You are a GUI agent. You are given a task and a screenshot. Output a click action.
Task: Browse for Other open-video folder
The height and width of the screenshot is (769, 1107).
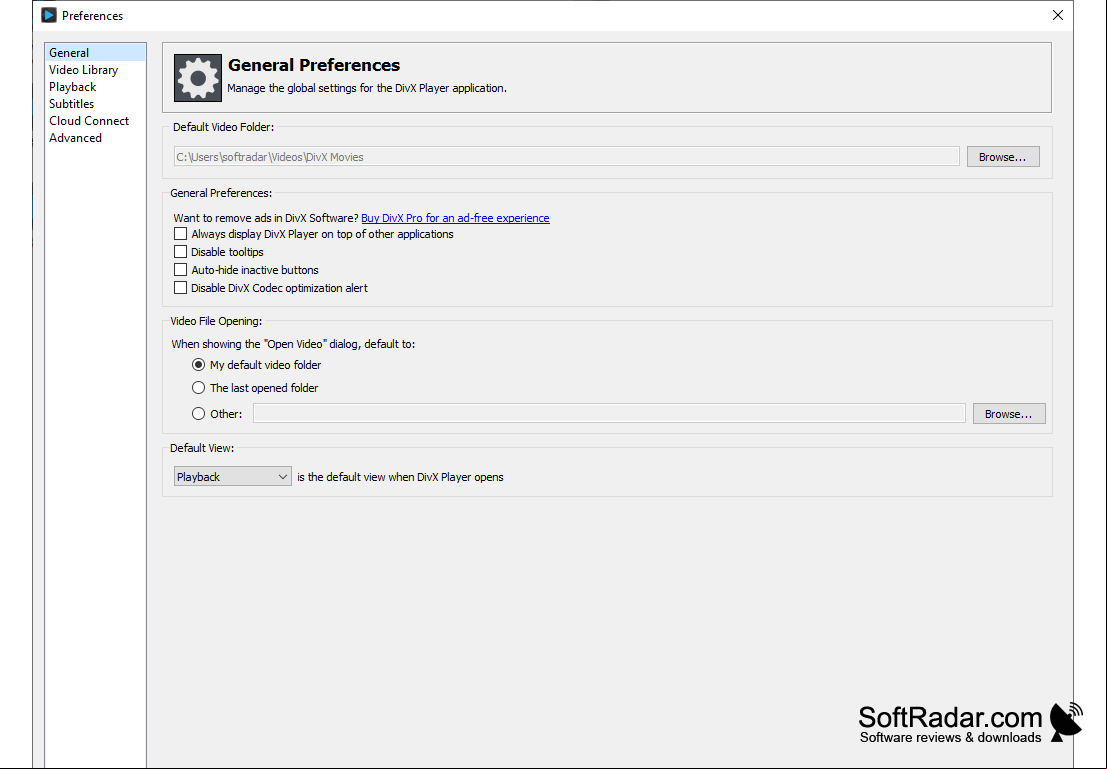1008,413
